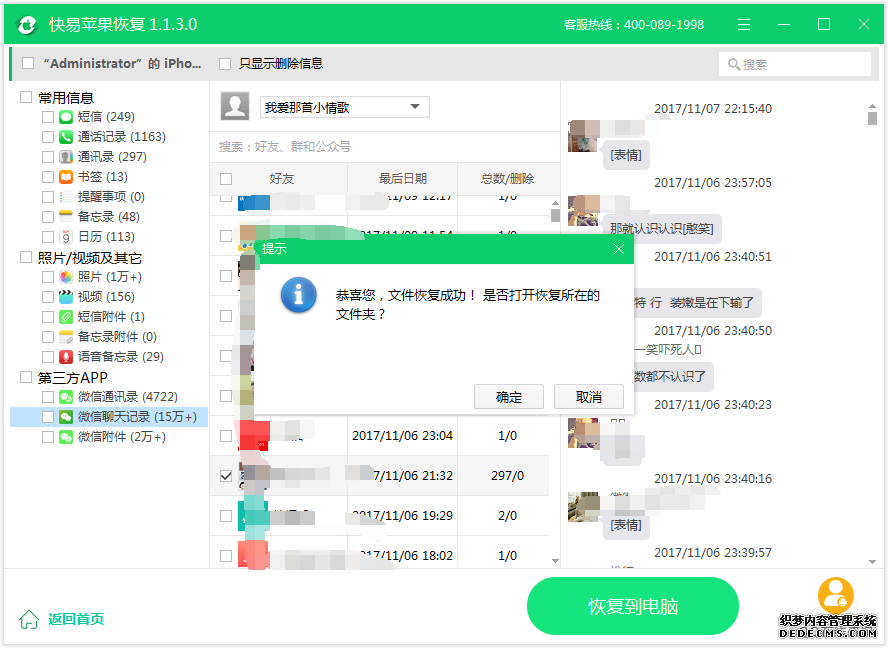The image size is (888, 648).
Task: Enable 只显示删除信息 checkbox
Action: click(225, 63)
